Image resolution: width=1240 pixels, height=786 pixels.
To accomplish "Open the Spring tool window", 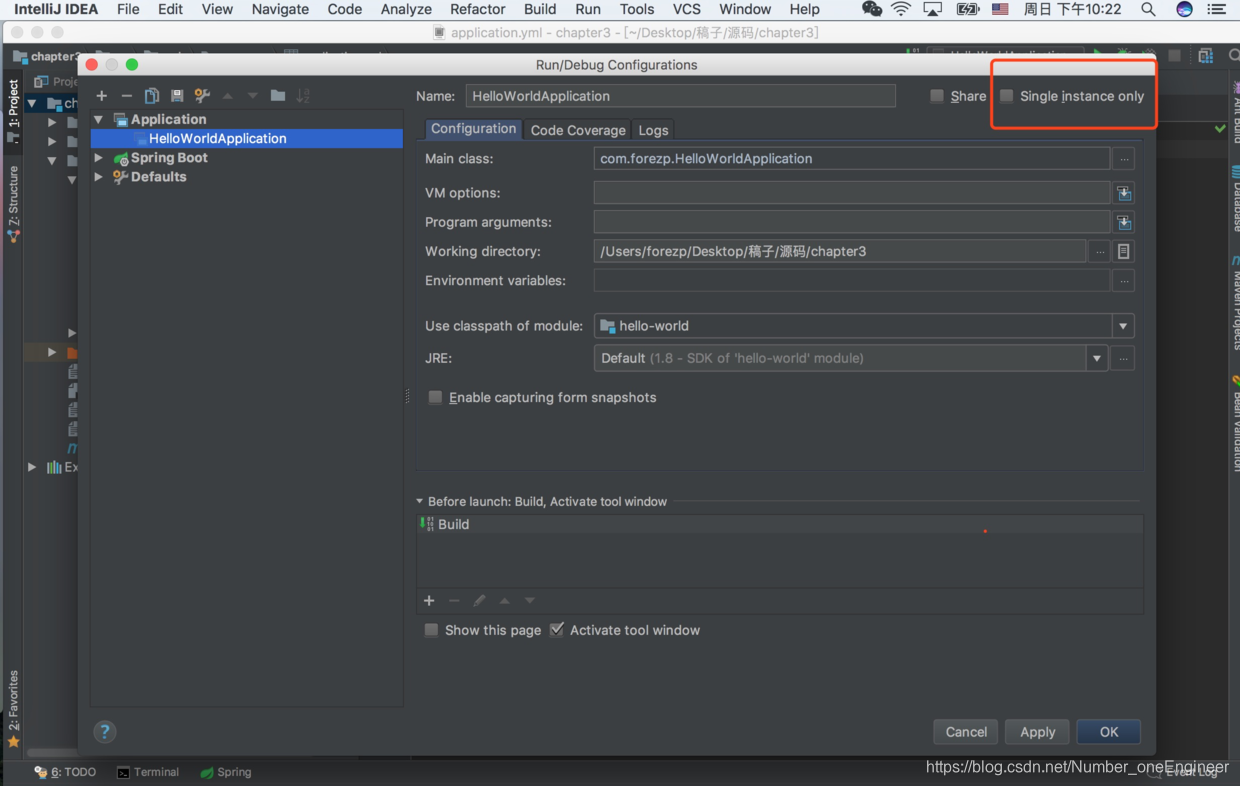I will (x=226, y=772).
